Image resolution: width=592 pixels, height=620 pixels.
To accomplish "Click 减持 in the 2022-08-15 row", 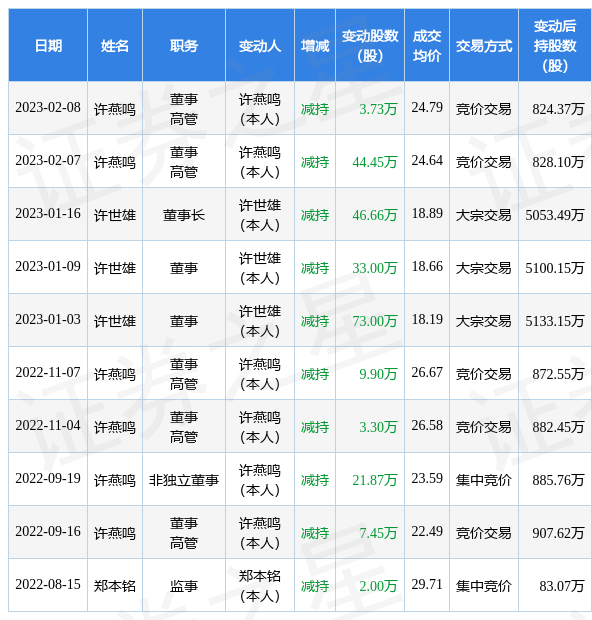I will 315,586.
